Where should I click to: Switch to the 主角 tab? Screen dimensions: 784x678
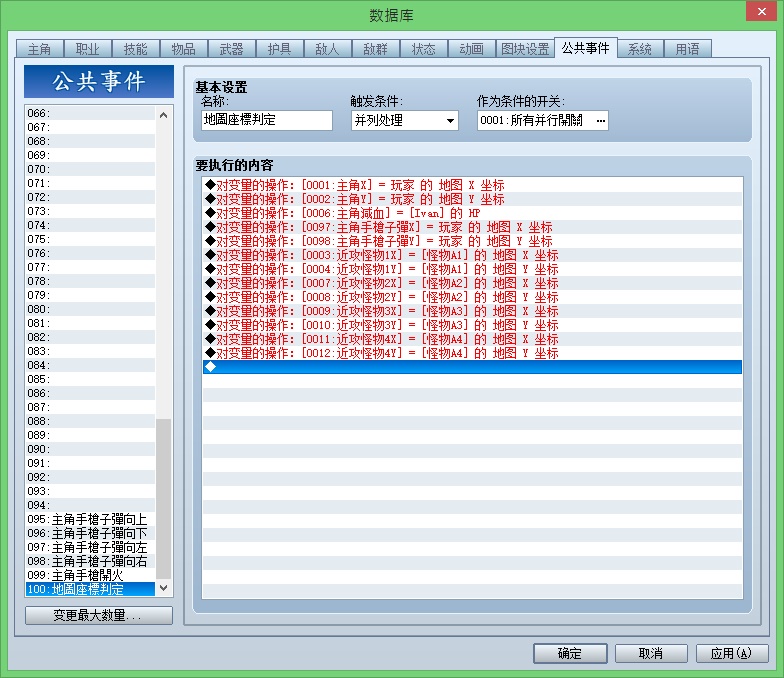[x=40, y=49]
